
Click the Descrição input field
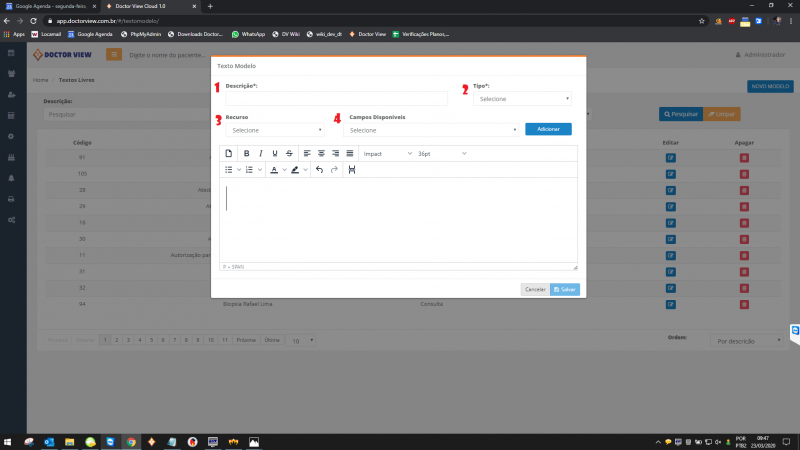336,99
